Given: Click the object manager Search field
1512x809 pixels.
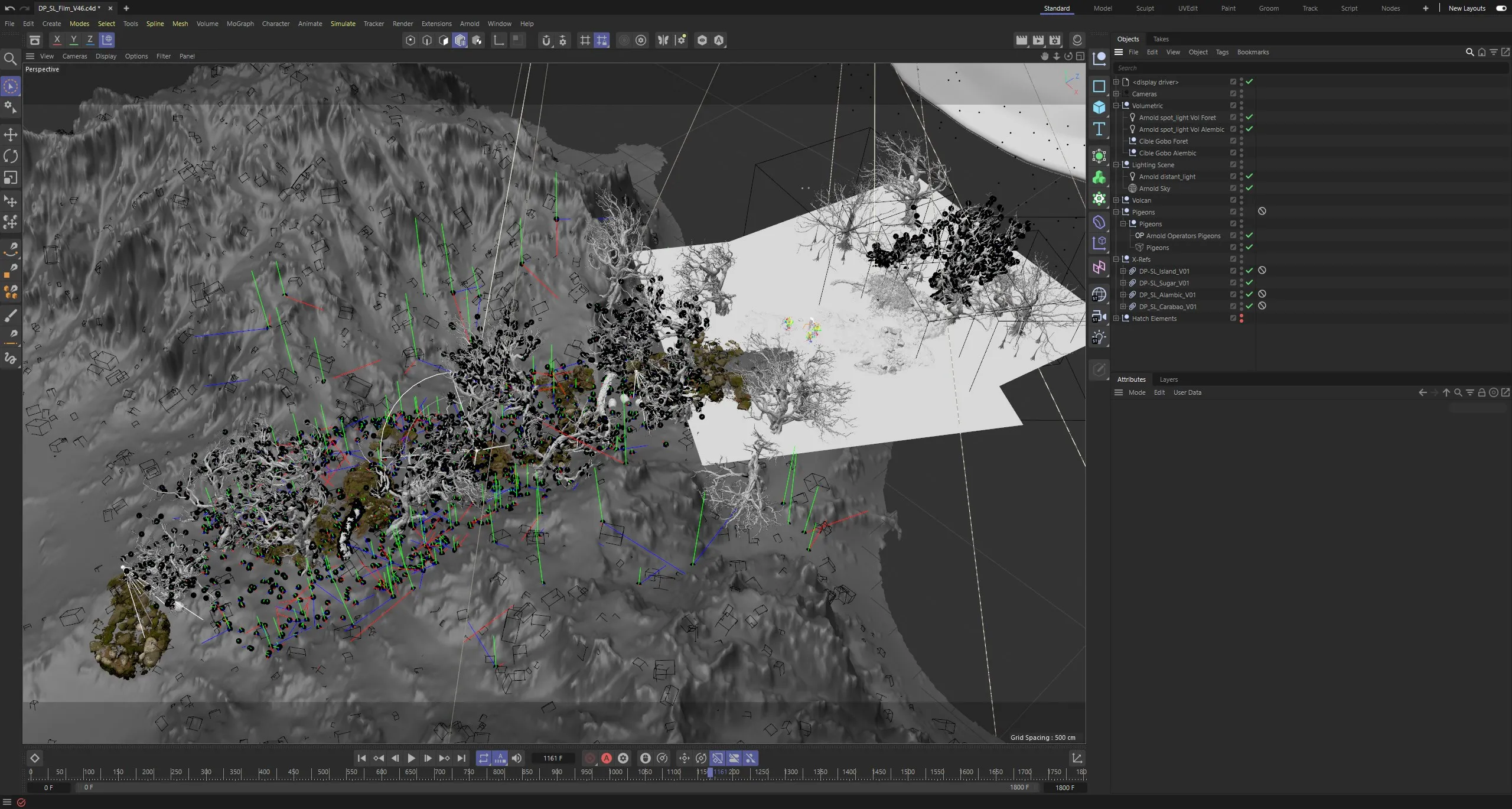Looking at the screenshot, I should pos(1310,68).
